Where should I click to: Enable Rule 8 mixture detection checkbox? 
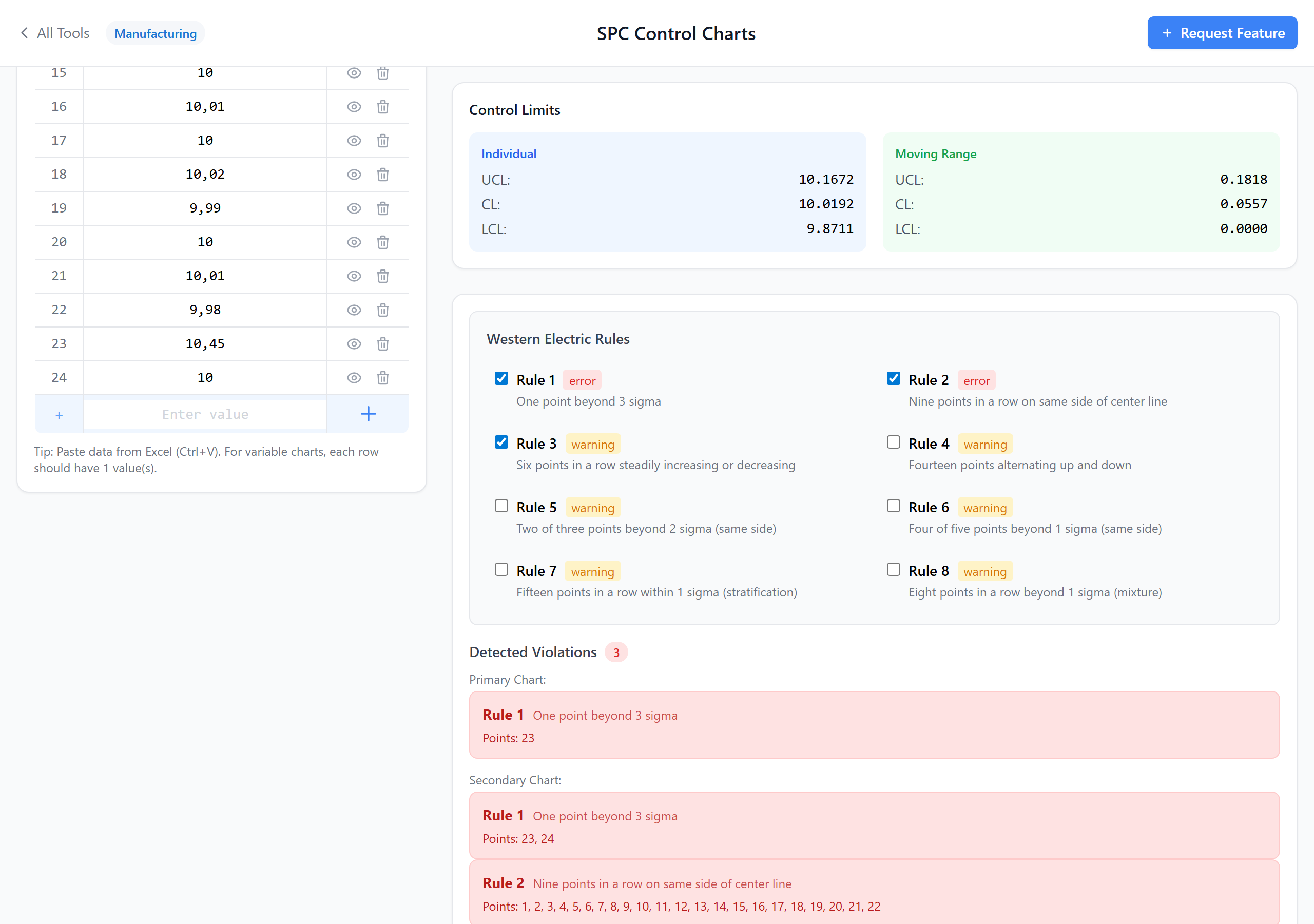pyautogui.click(x=893, y=569)
